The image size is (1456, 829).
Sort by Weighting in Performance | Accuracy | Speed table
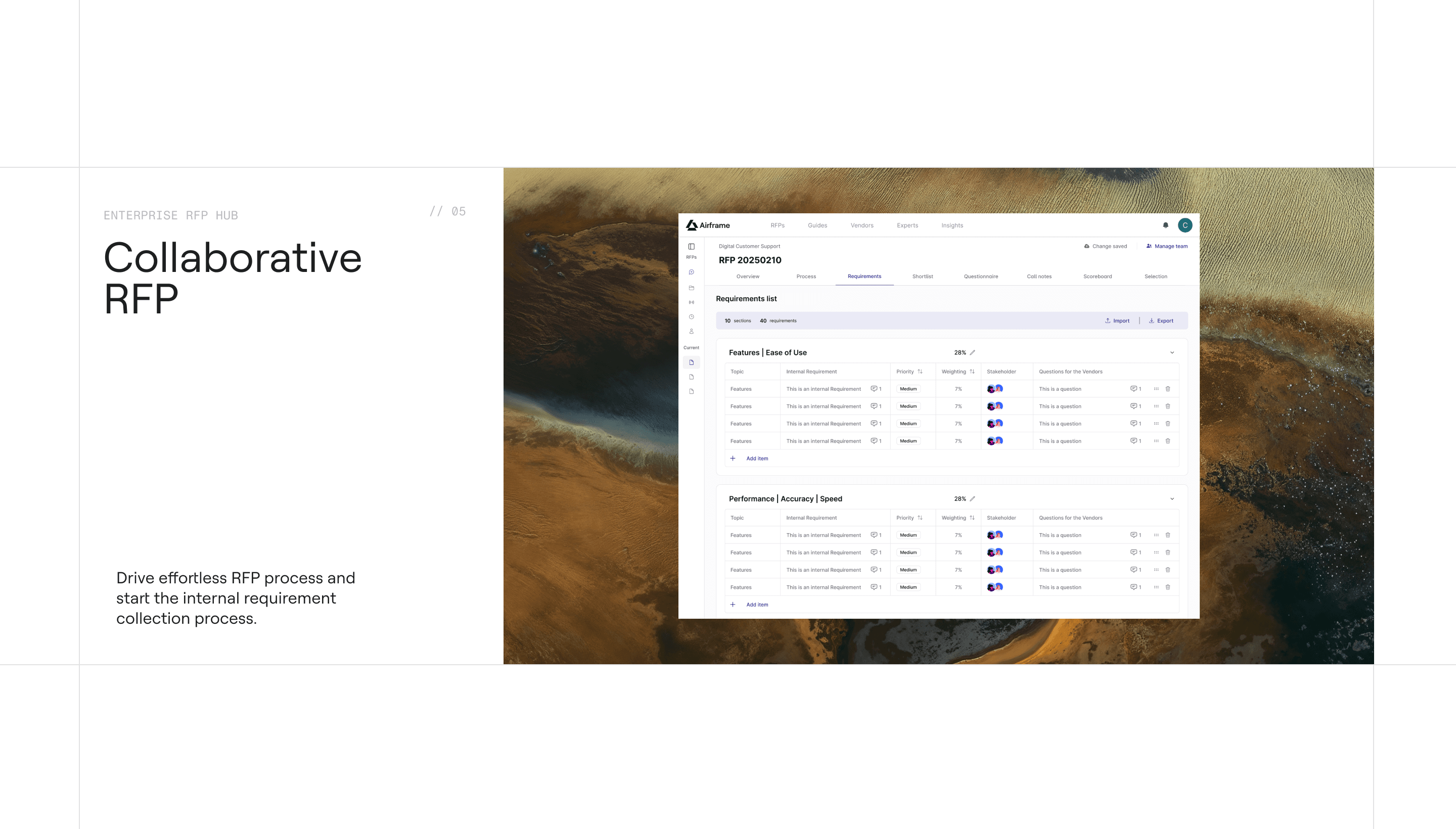point(972,518)
